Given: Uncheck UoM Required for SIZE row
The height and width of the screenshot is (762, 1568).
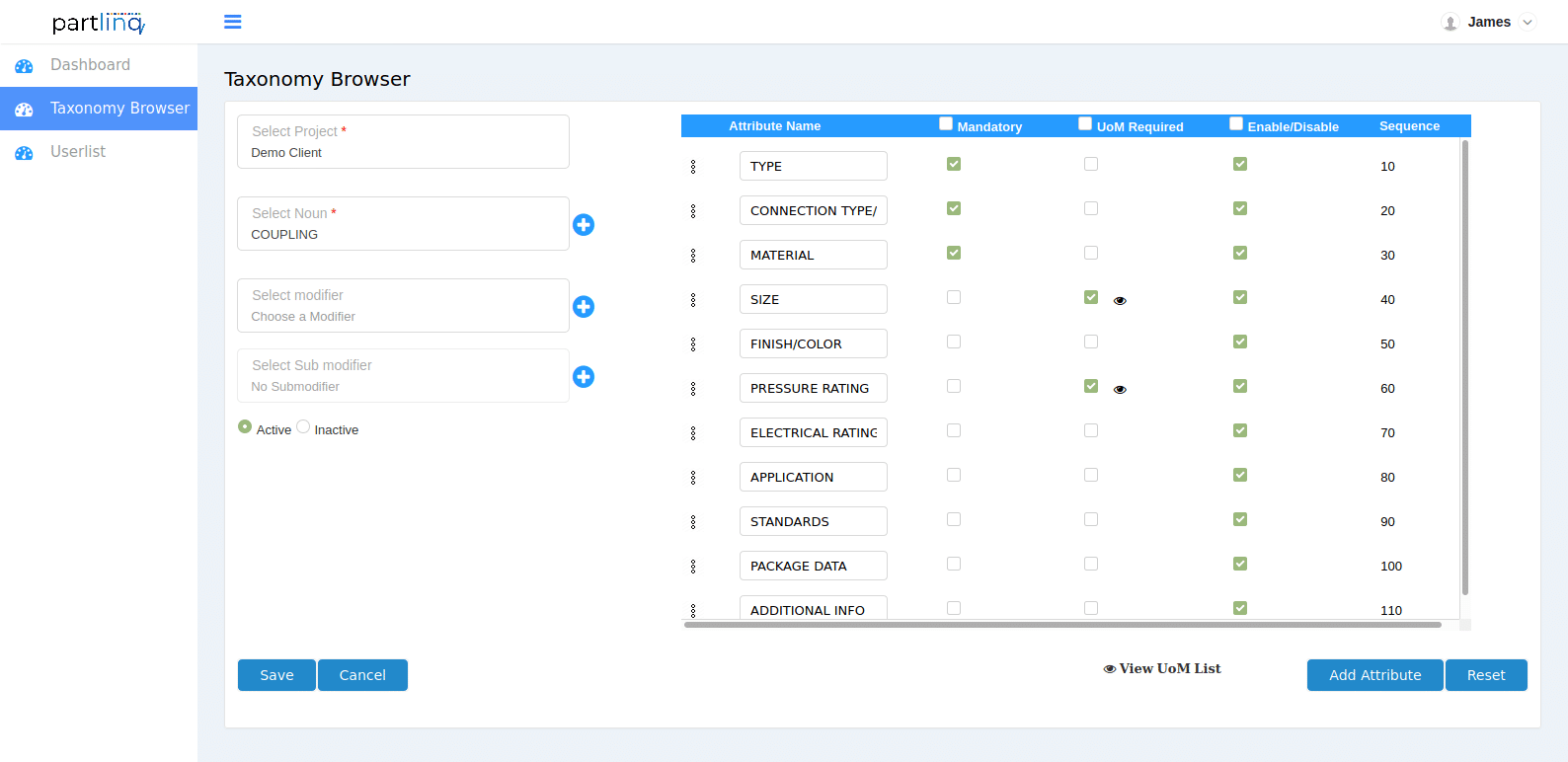Looking at the screenshot, I should 1091,297.
